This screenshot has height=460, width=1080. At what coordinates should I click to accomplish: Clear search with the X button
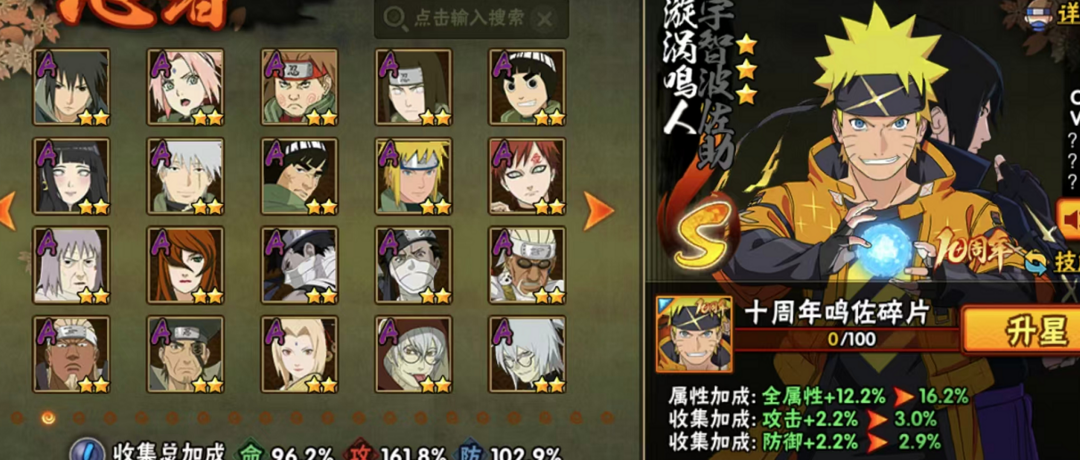[544, 19]
